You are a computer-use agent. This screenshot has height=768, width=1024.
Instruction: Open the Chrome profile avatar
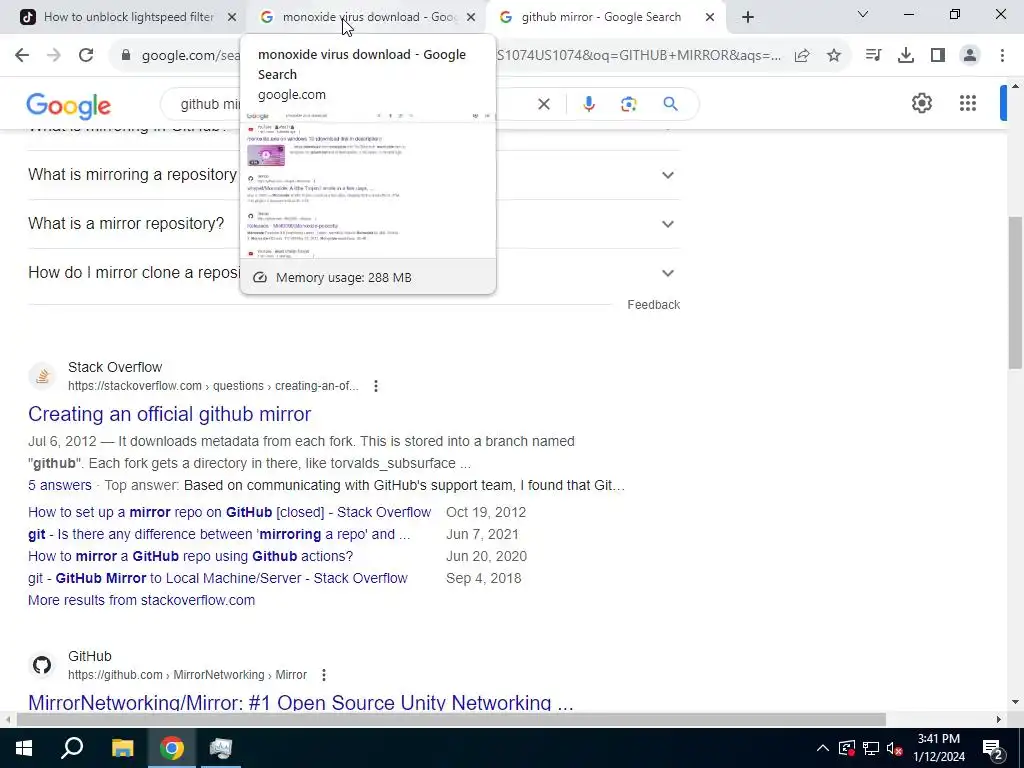[x=970, y=56]
